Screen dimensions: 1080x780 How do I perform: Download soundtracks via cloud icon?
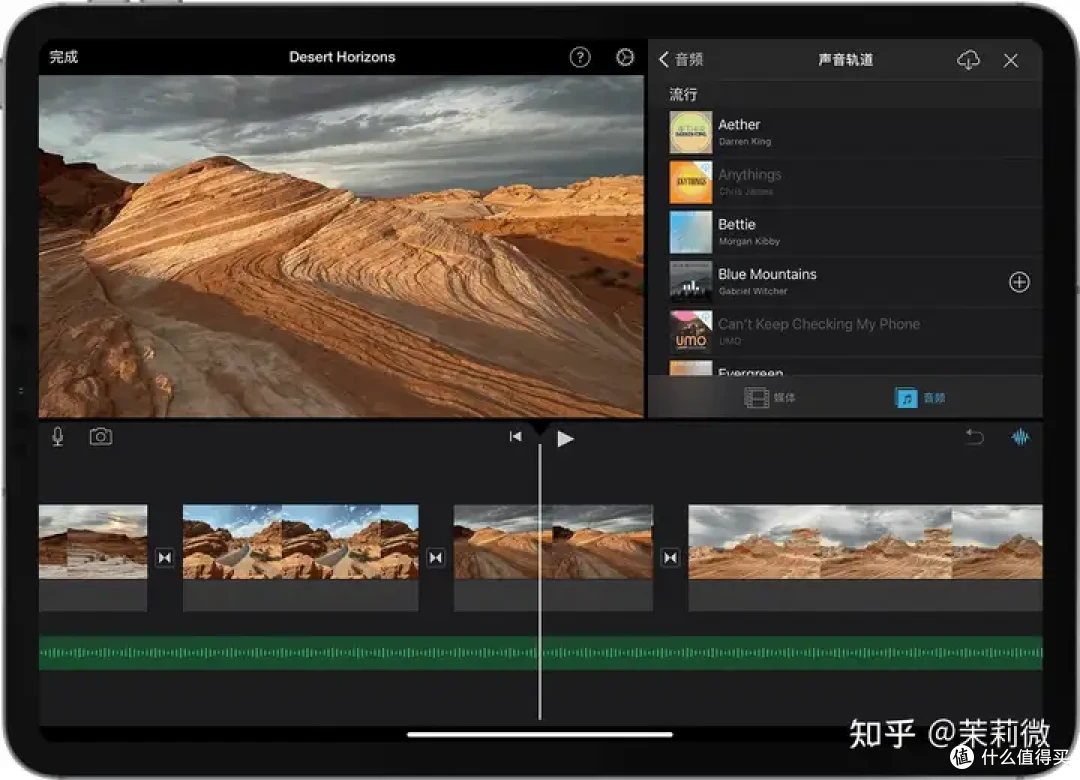pyautogui.click(x=968, y=60)
